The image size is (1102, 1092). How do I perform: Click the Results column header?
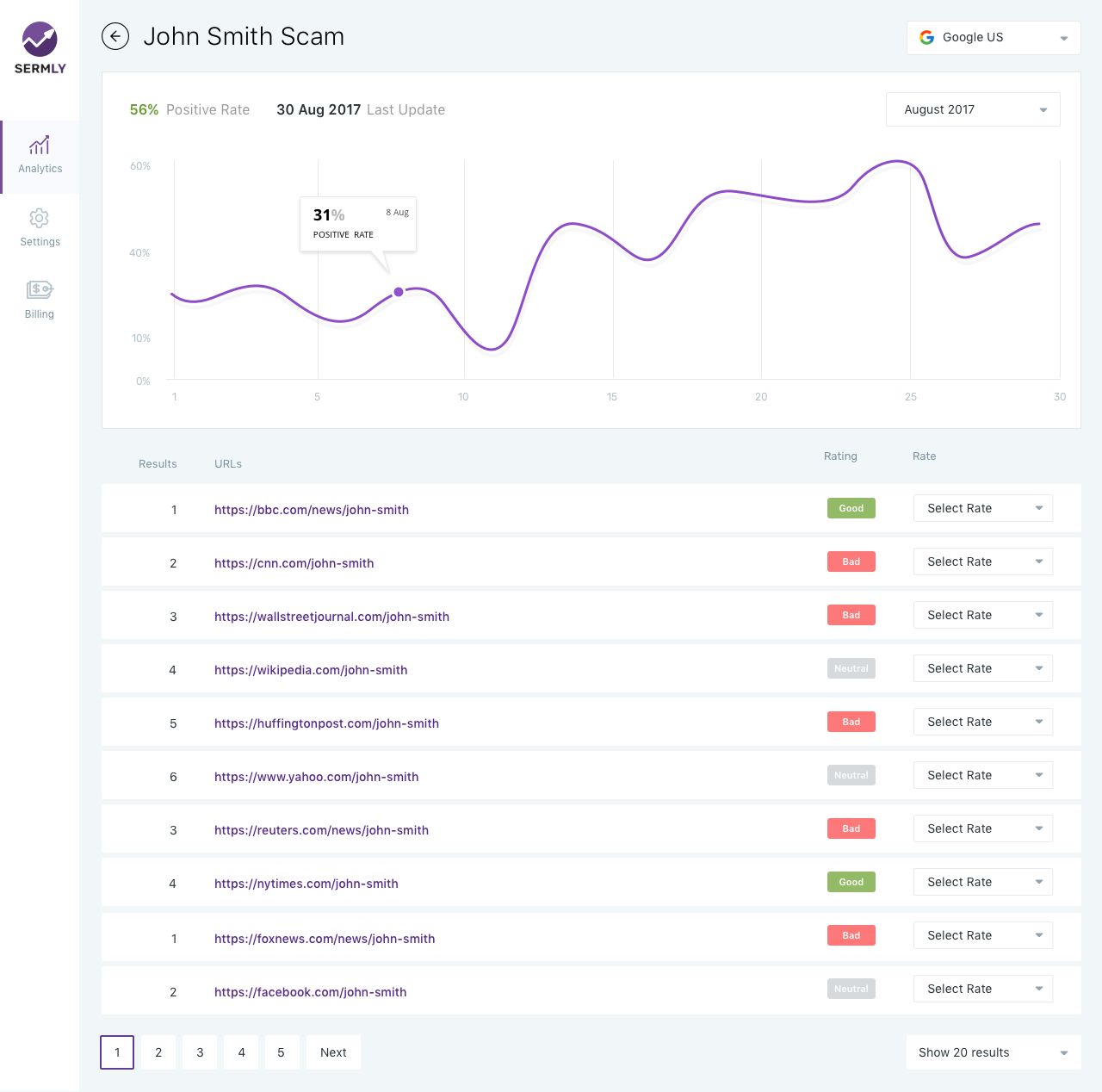(x=158, y=464)
